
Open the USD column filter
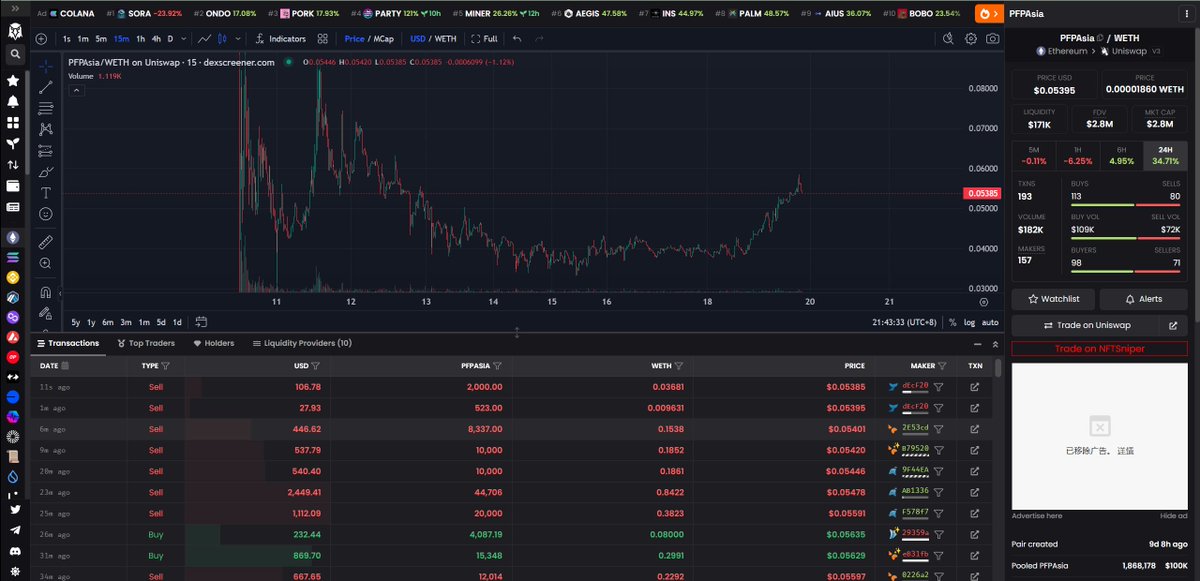[315, 366]
